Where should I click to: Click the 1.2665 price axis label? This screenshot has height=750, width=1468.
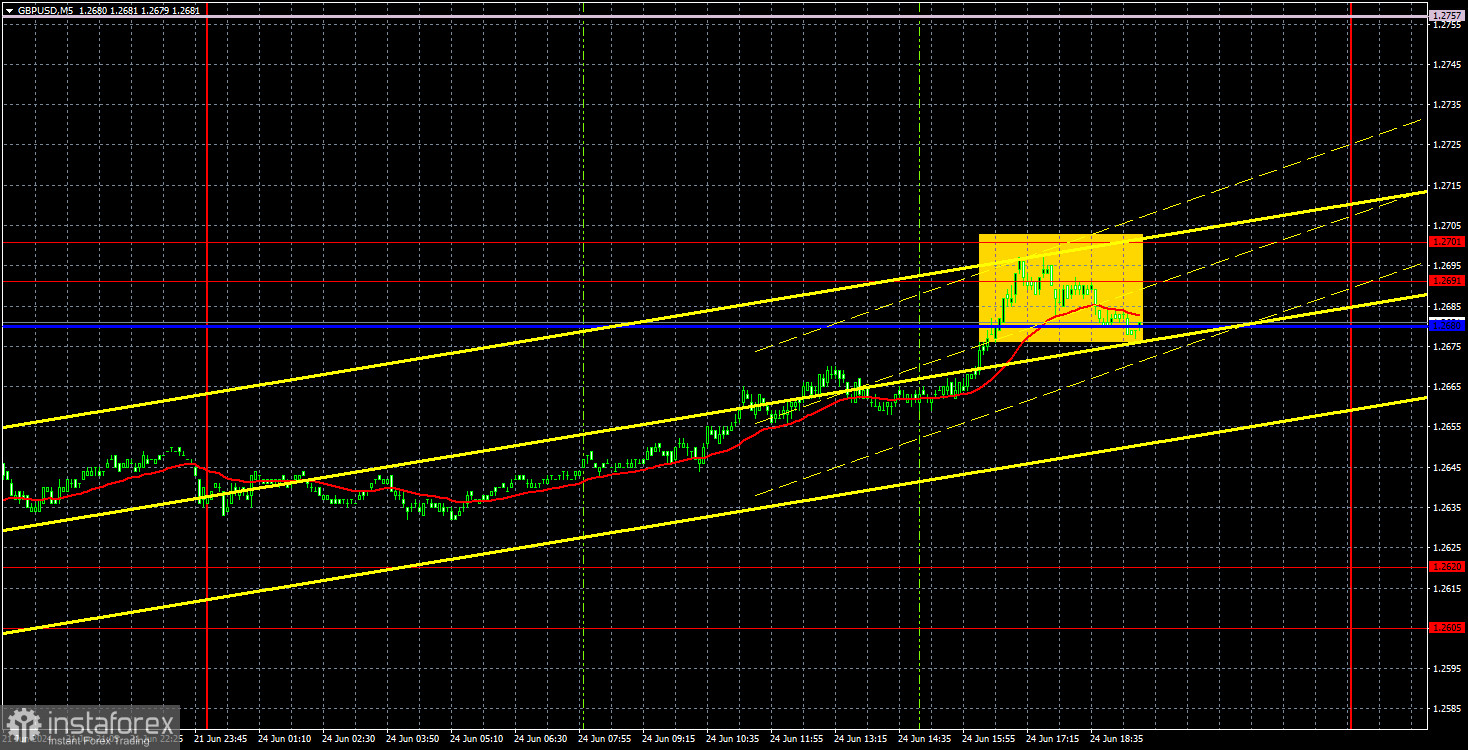pyautogui.click(x=1447, y=387)
